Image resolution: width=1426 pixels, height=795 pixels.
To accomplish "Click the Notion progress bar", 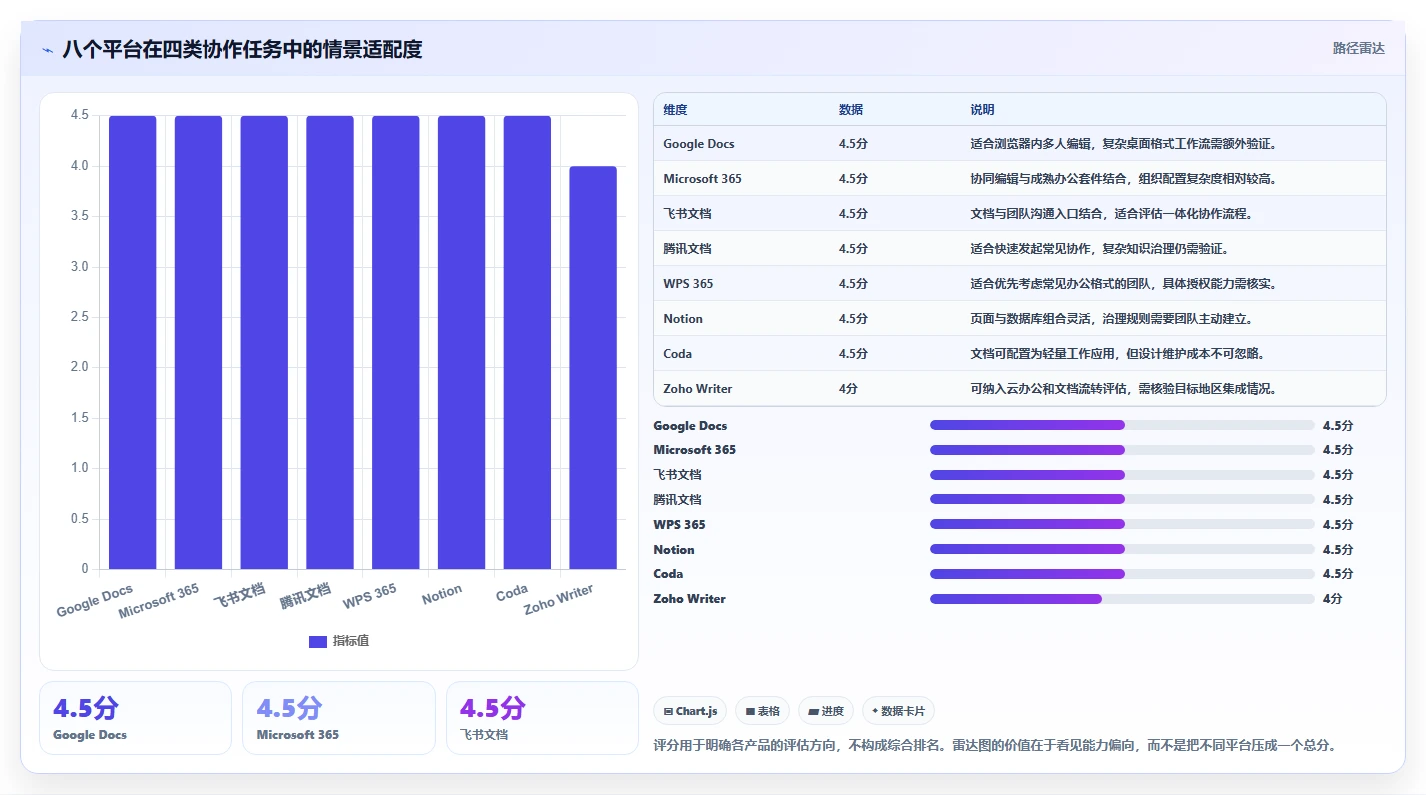I will point(1122,549).
